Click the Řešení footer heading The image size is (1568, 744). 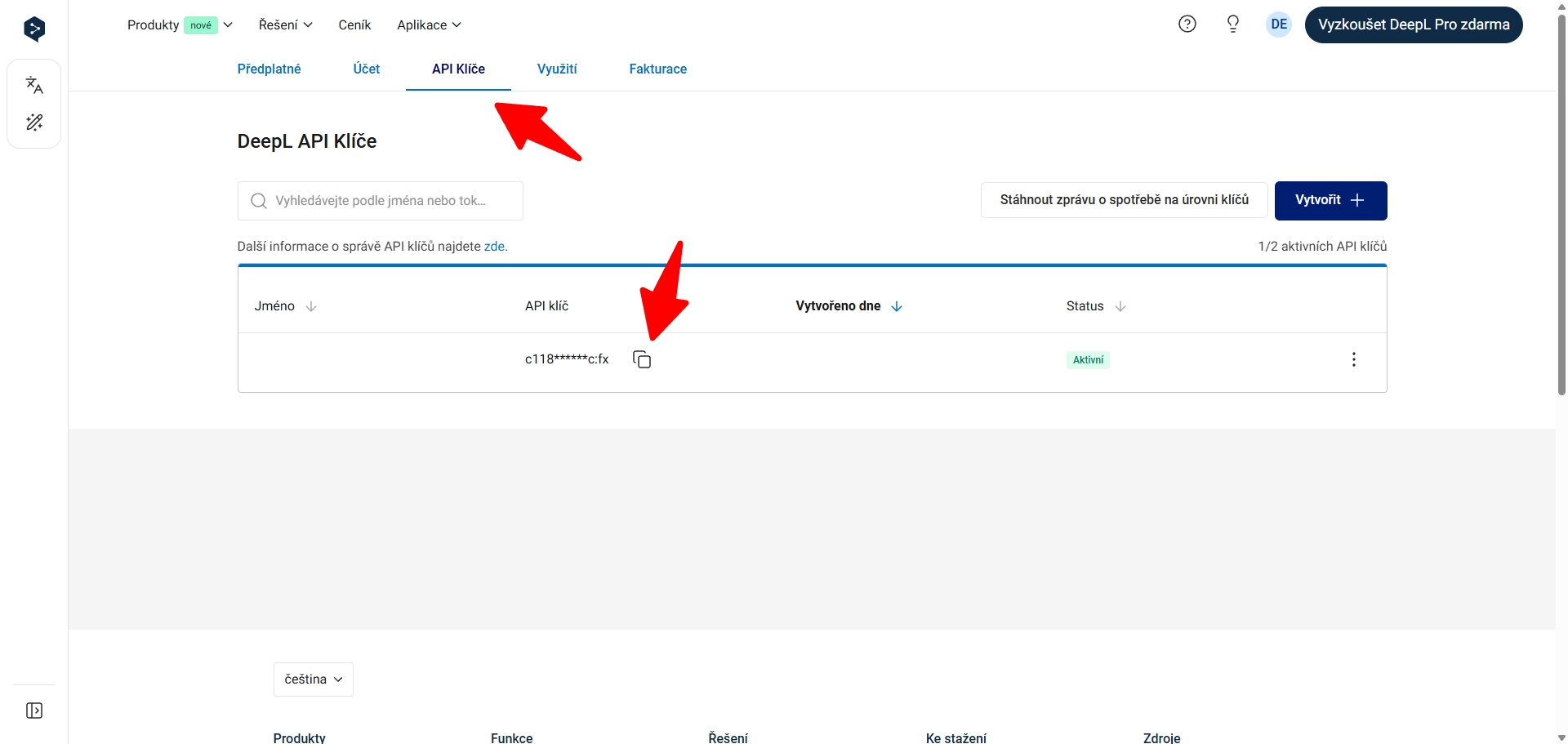[728, 737]
